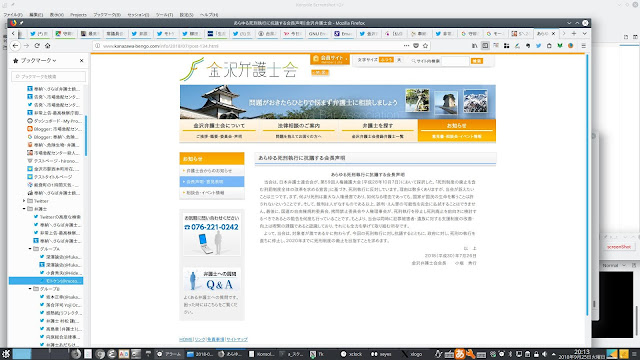Click the 会員サイト orange button
Image resolution: width=640 pixels, height=360 pixels.
[330, 59]
